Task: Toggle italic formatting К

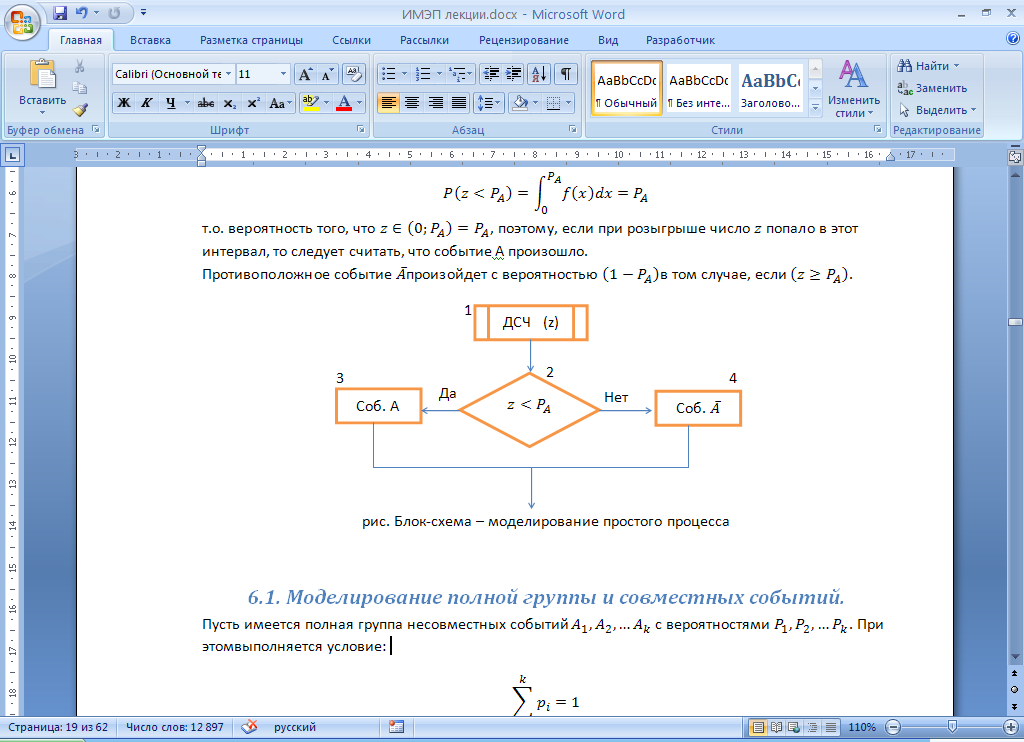Action: tap(147, 103)
